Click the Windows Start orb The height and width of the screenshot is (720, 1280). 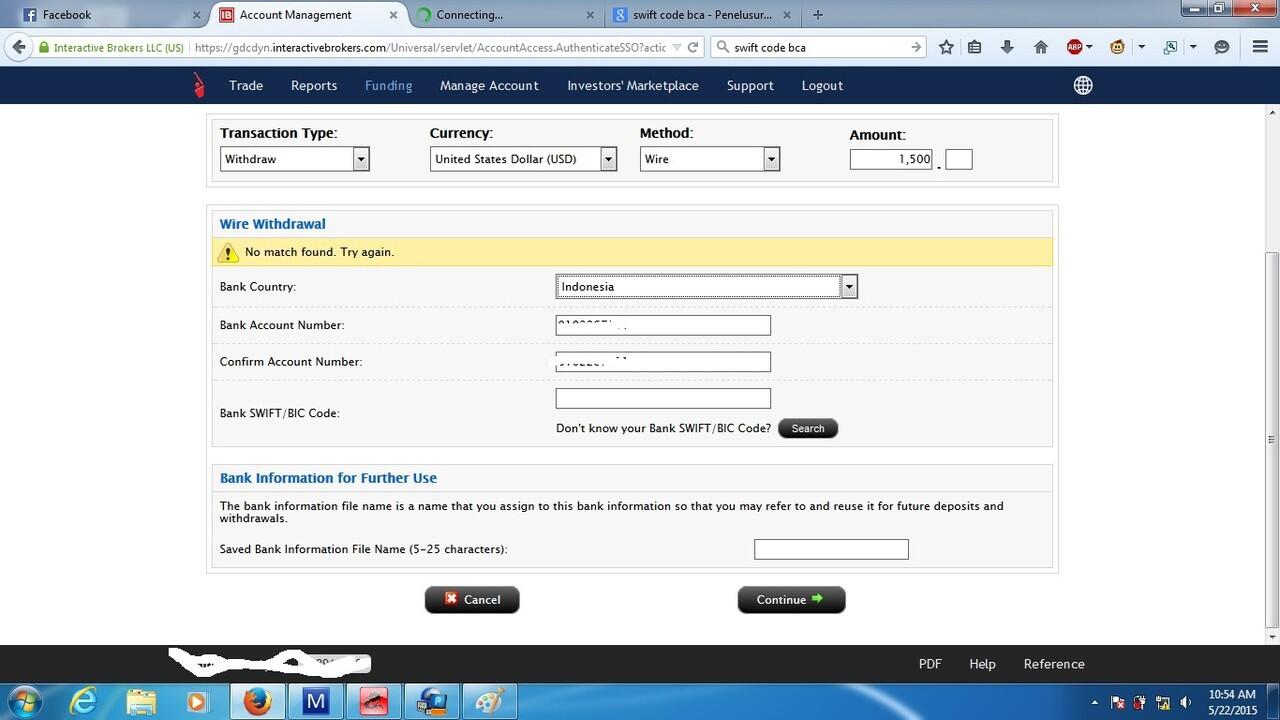pos(25,701)
